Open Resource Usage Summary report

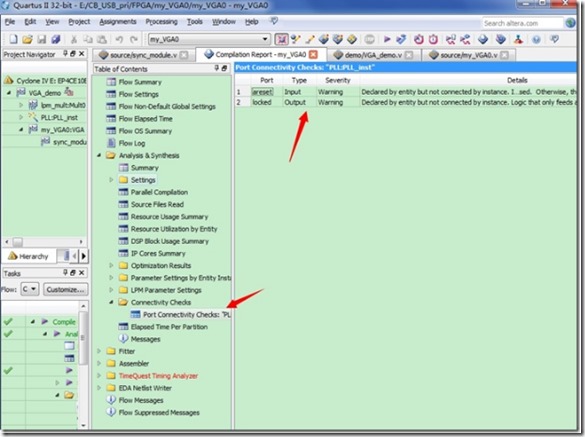point(169,217)
